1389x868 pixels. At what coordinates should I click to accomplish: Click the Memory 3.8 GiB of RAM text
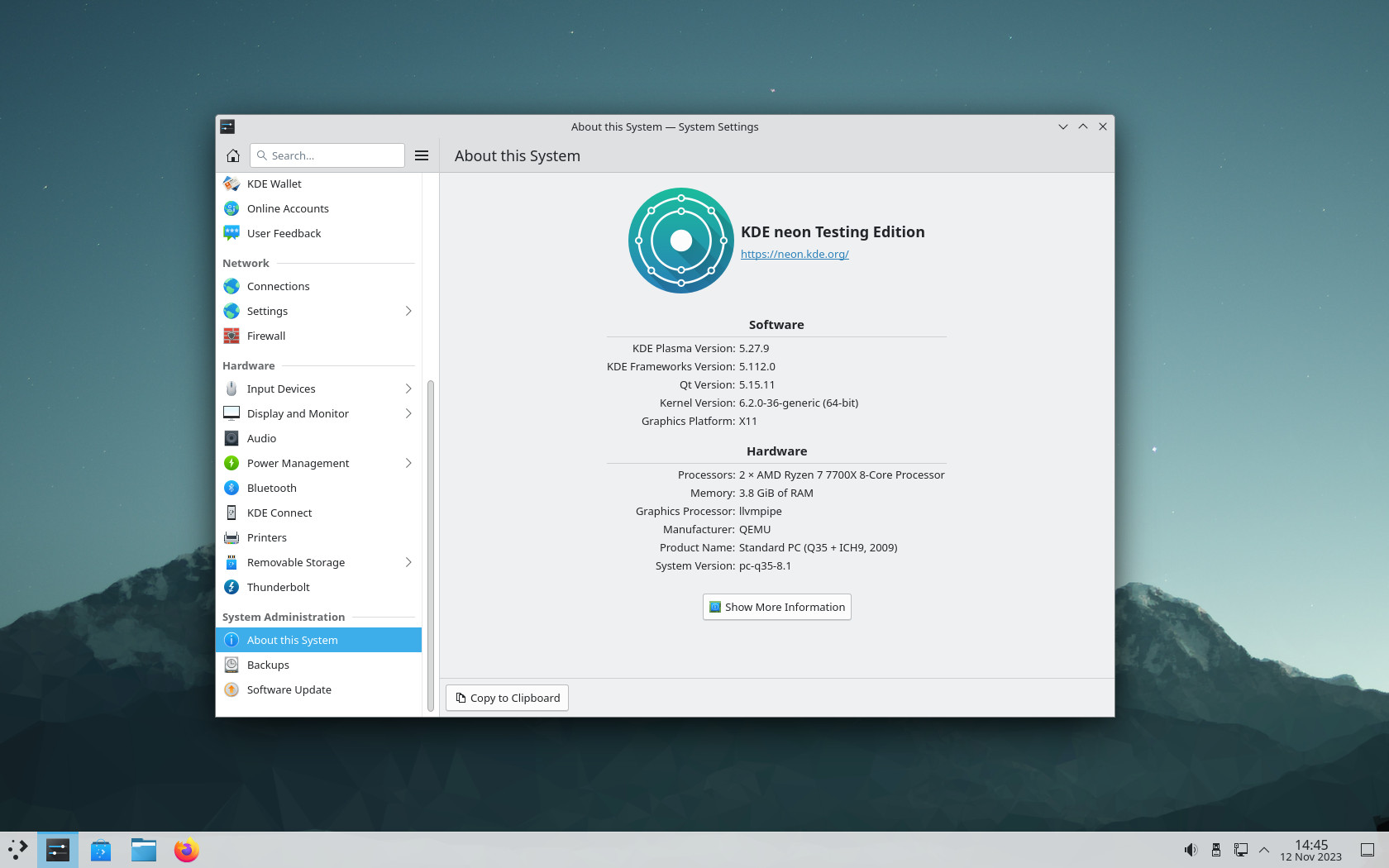tap(776, 493)
